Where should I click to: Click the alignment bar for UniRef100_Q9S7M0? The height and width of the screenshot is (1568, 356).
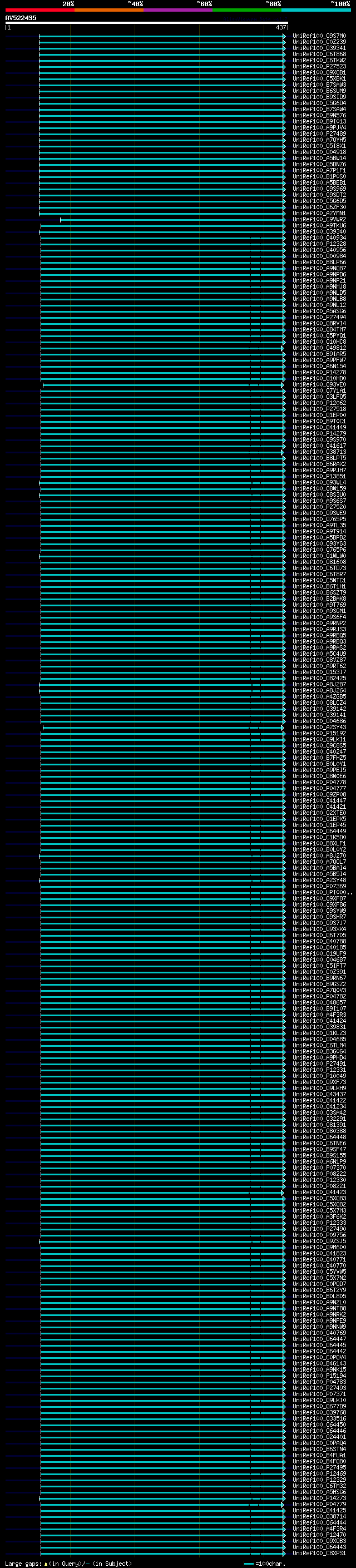tap(162, 36)
